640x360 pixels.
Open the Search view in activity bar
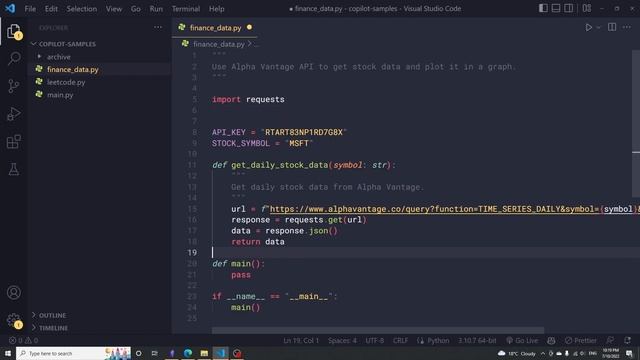[14, 58]
